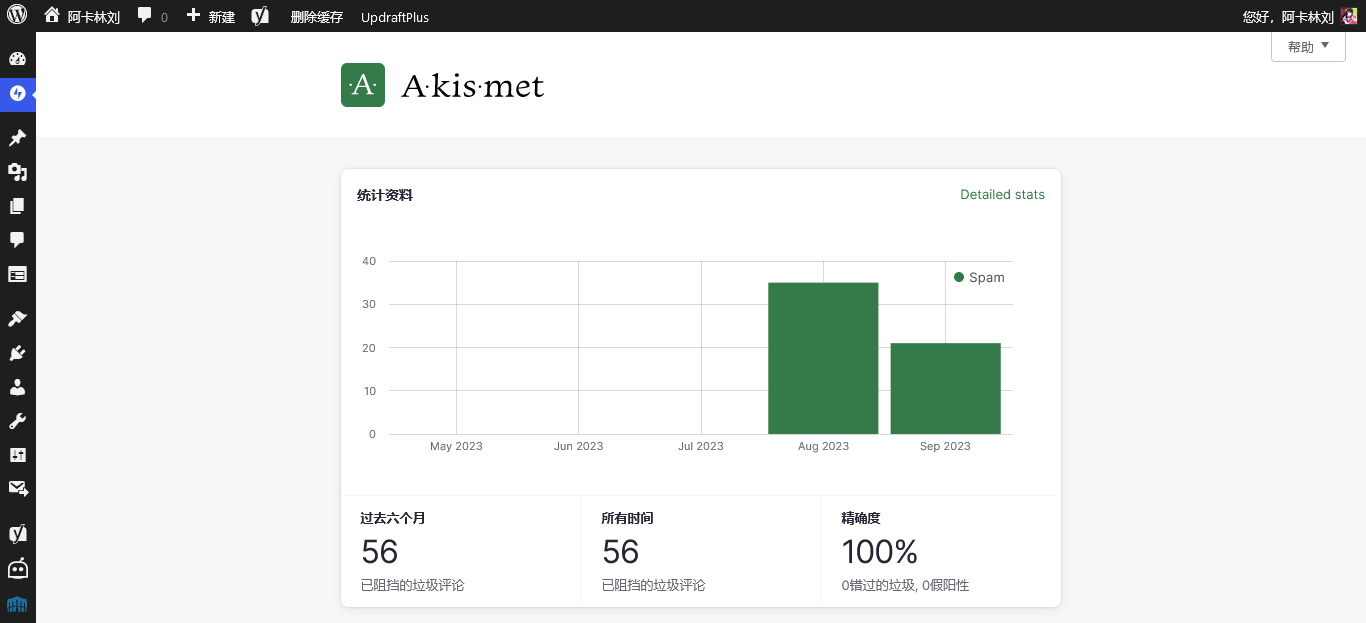Open the WordPress logo menu
1366x623 pixels.
(17, 15)
